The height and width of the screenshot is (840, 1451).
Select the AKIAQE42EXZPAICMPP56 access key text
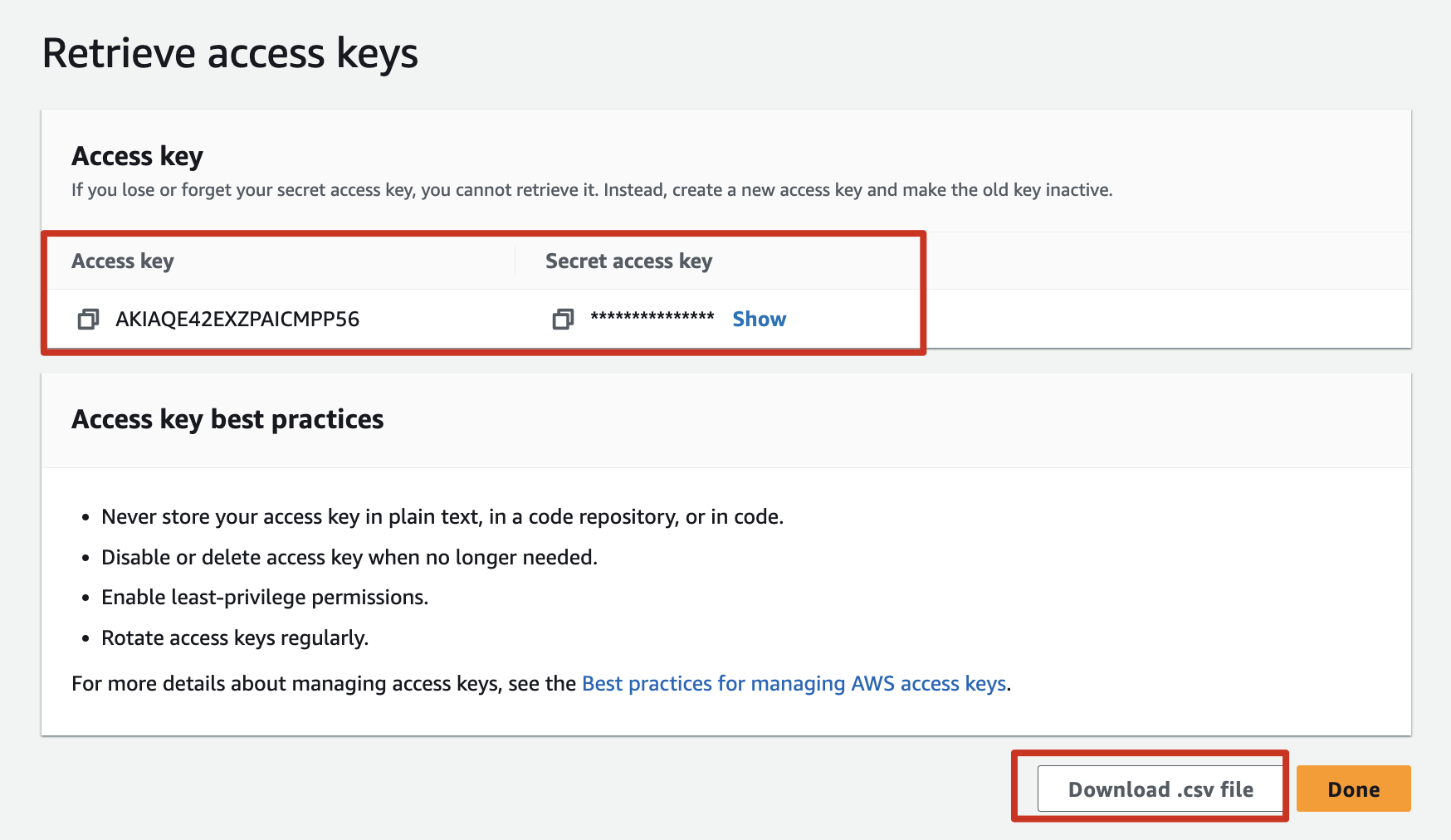[x=237, y=320]
